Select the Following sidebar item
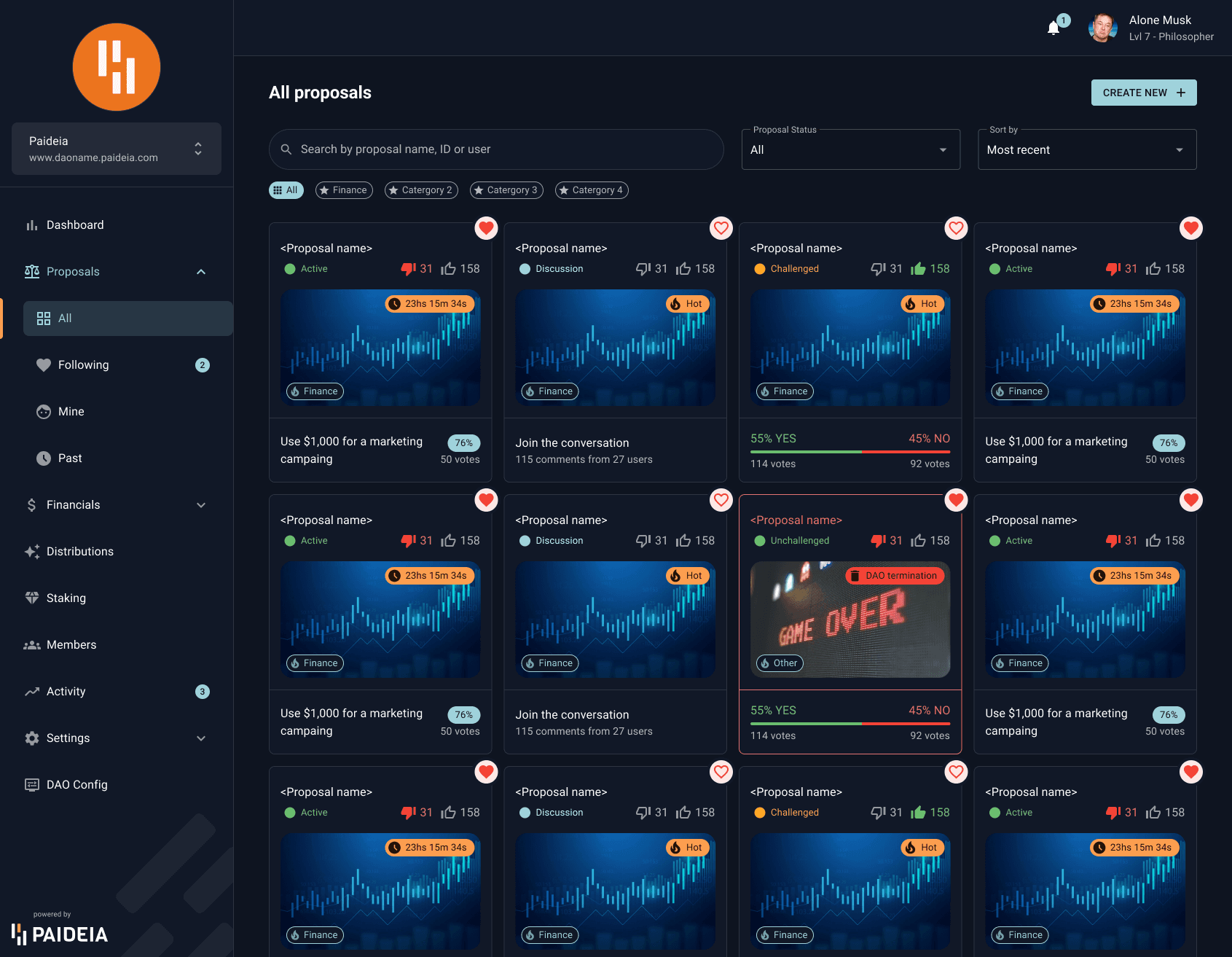The height and width of the screenshot is (957, 1232). [82, 364]
